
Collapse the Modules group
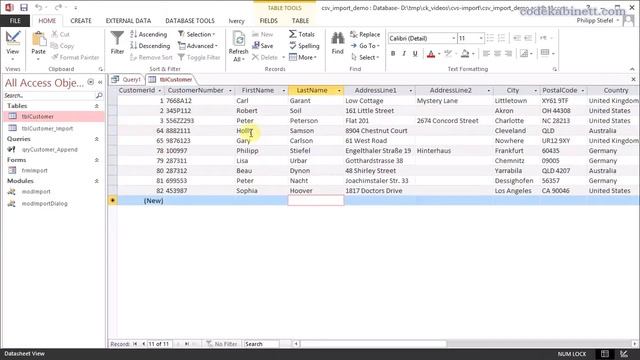click(x=97, y=181)
